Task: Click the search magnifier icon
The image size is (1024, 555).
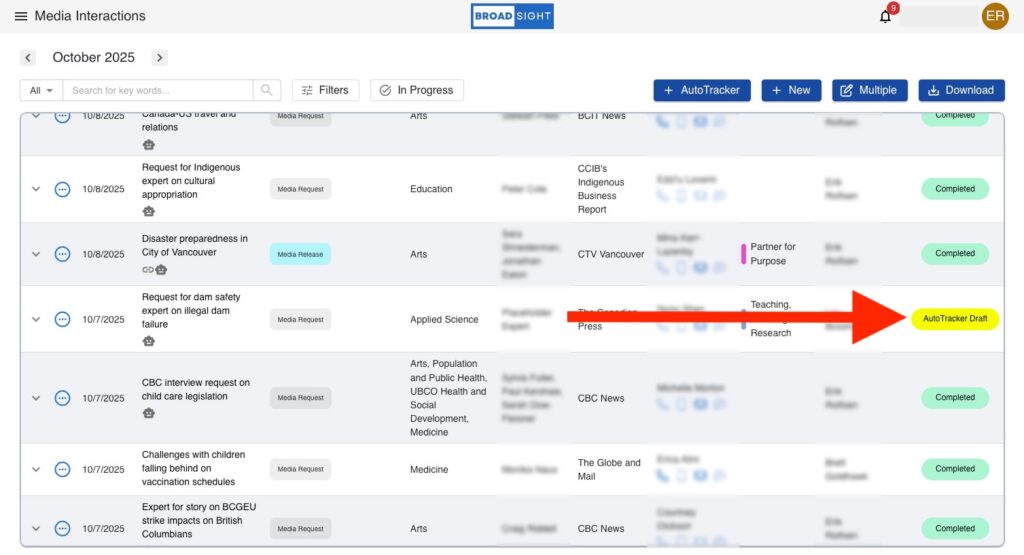Action: 266,90
